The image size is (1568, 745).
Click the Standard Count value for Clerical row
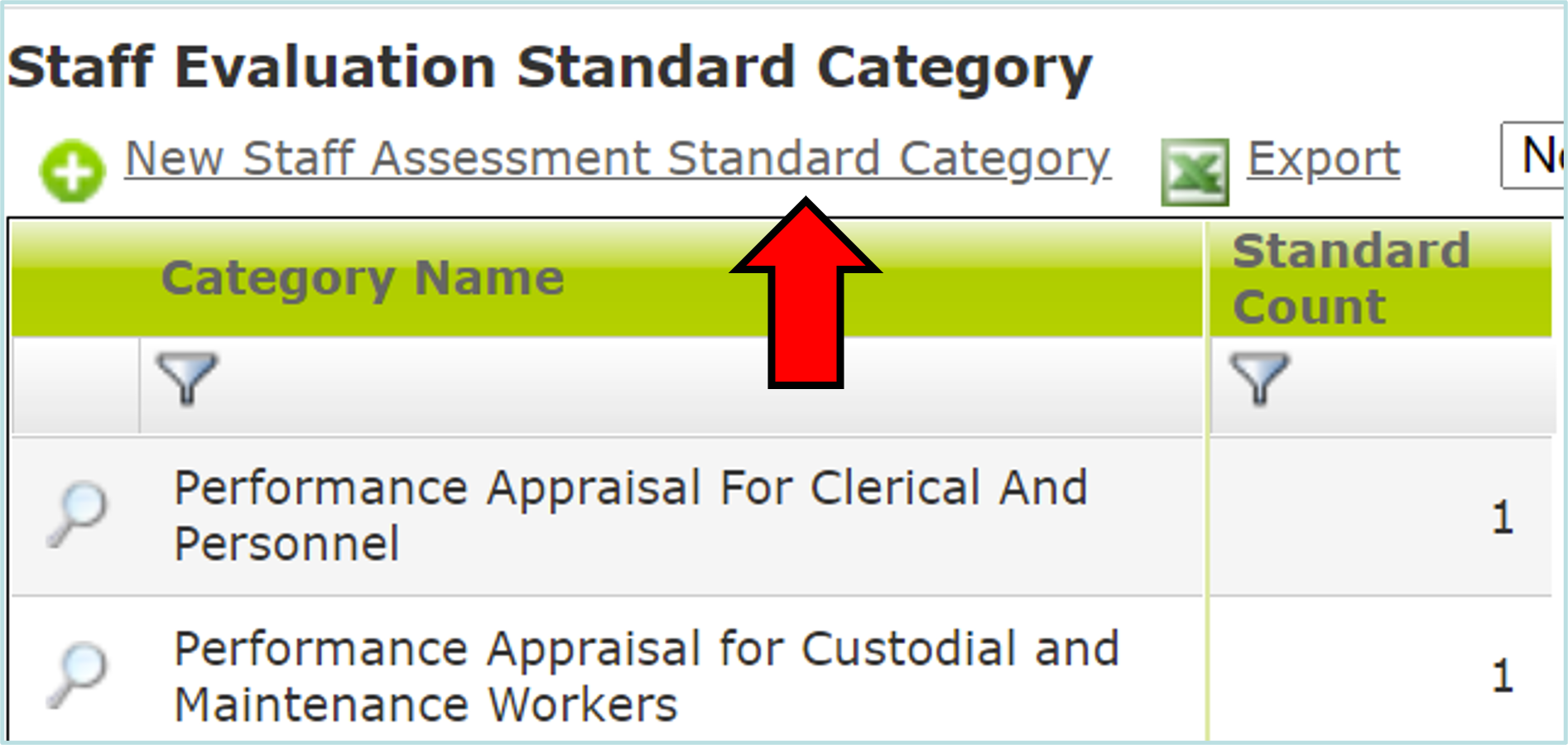(x=1503, y=517)
